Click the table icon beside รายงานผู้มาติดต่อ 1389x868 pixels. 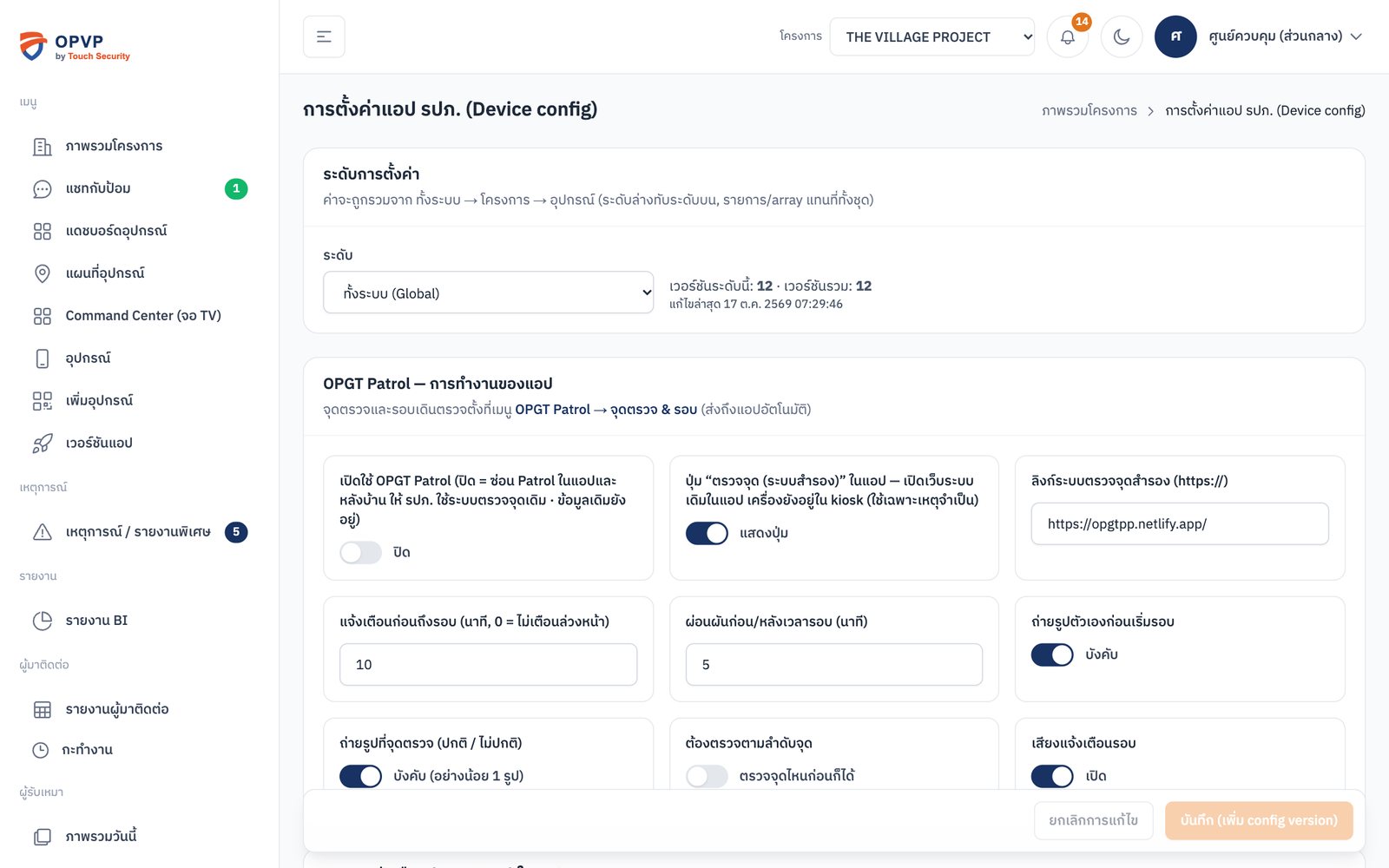[x=43, y=709]
